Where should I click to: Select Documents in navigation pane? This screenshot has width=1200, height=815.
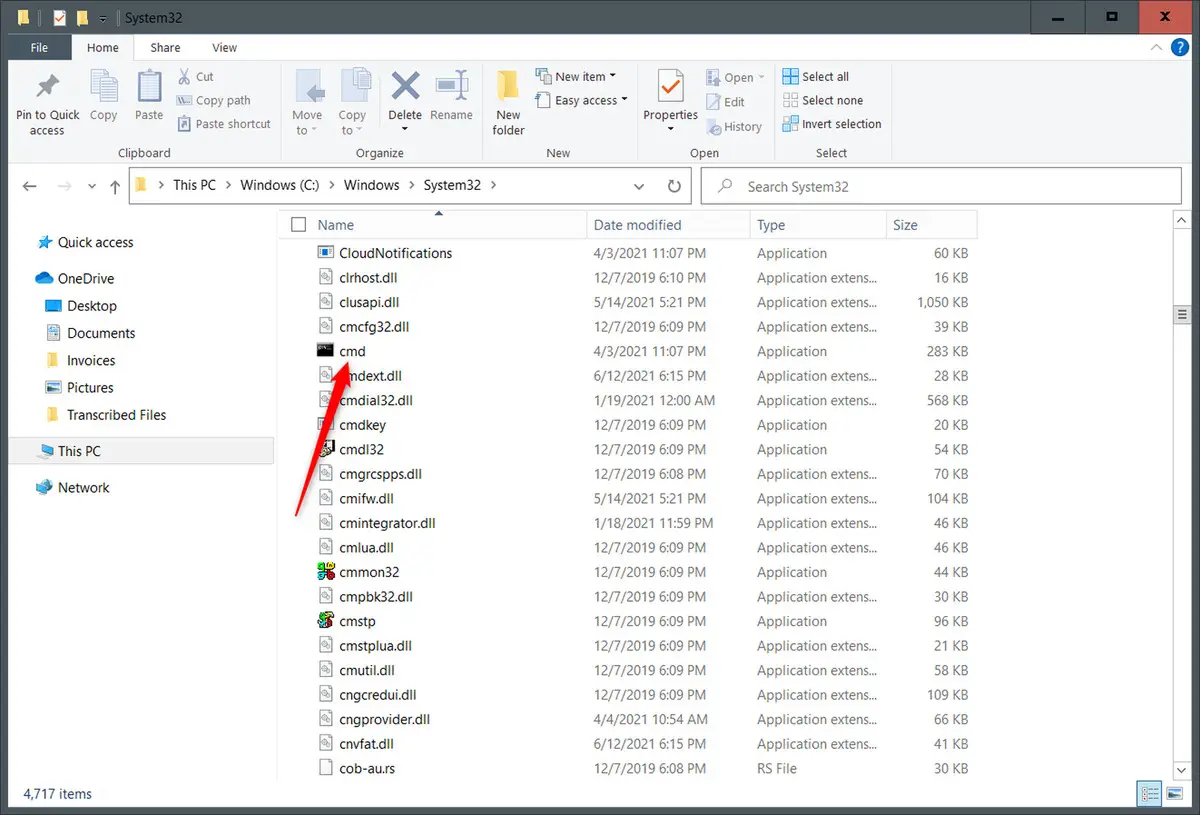tap(101, 333)
